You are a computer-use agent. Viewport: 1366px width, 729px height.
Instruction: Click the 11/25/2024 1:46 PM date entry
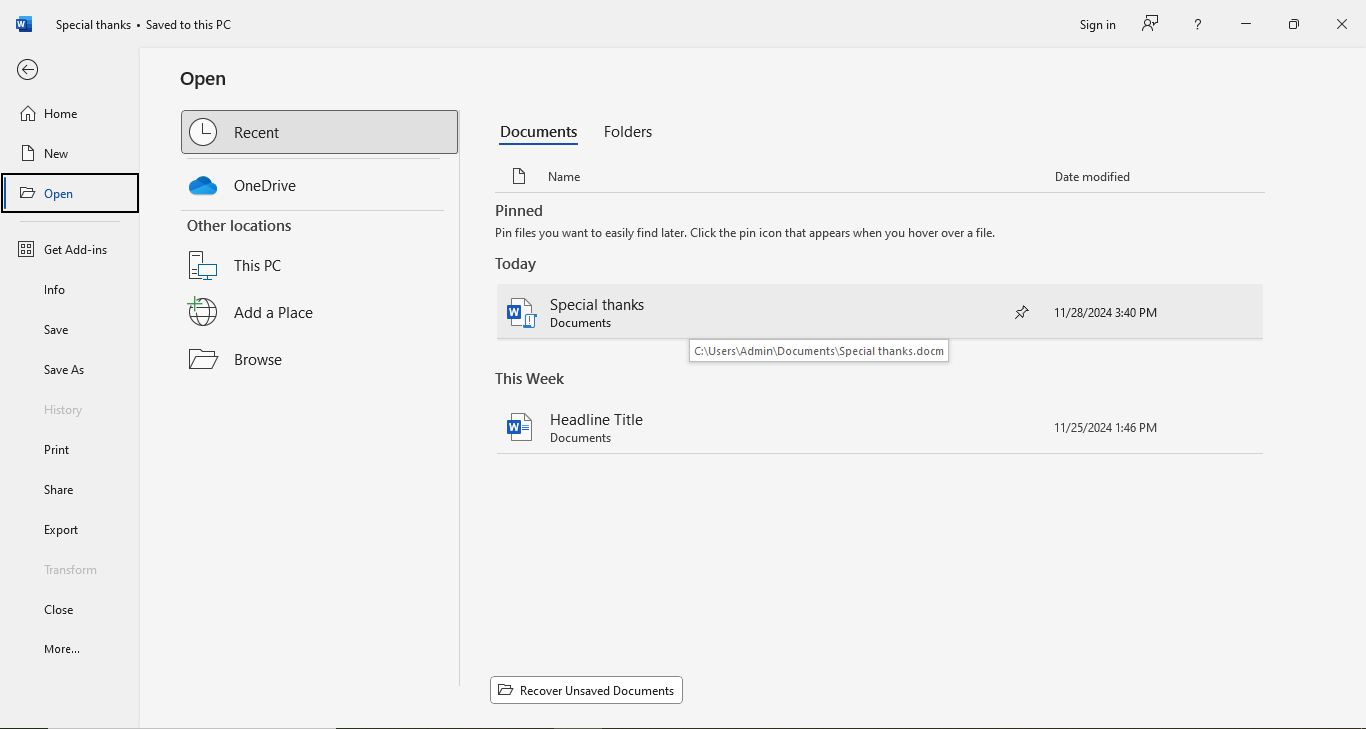click(x=1105, y=428)
